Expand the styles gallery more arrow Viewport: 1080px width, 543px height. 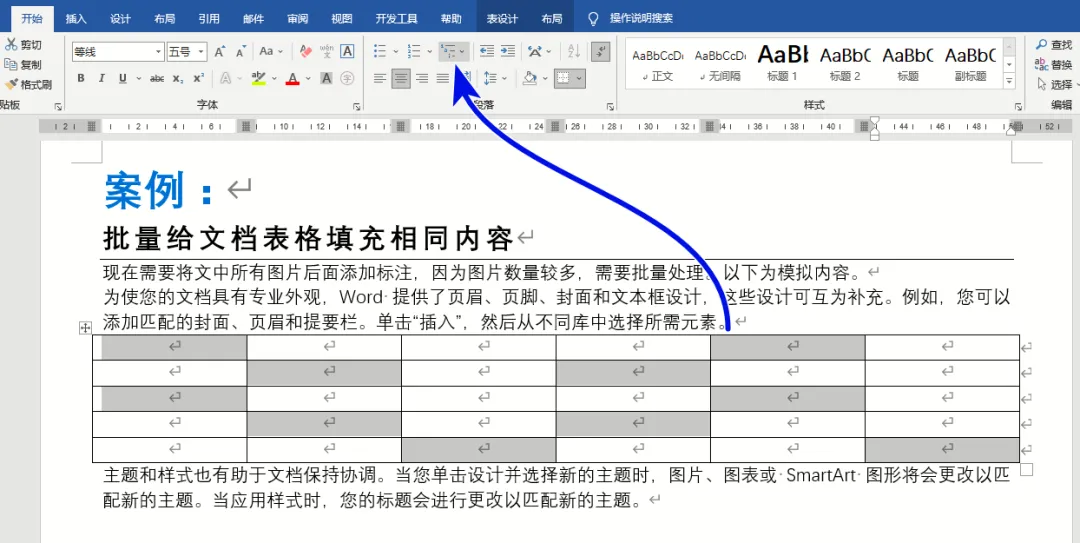(1010, 81)
